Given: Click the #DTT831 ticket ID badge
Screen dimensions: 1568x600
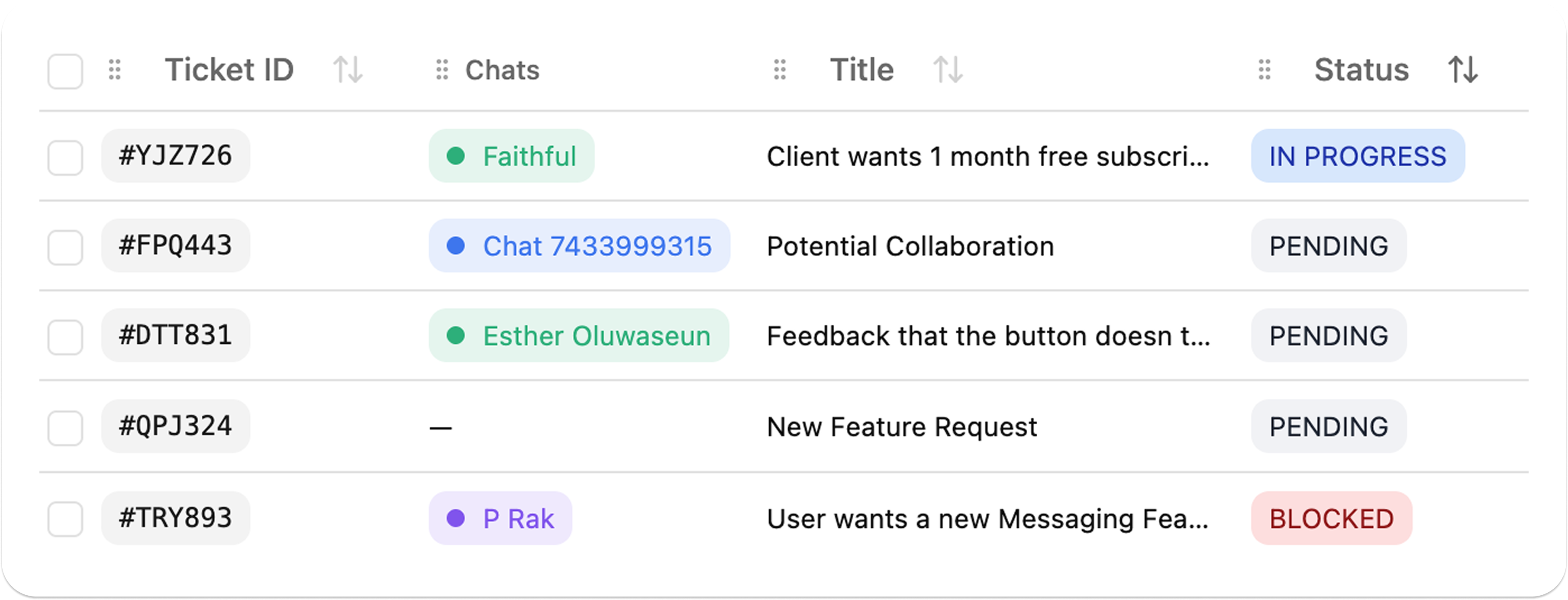Looking at the screenshot, I should point(175,335).
